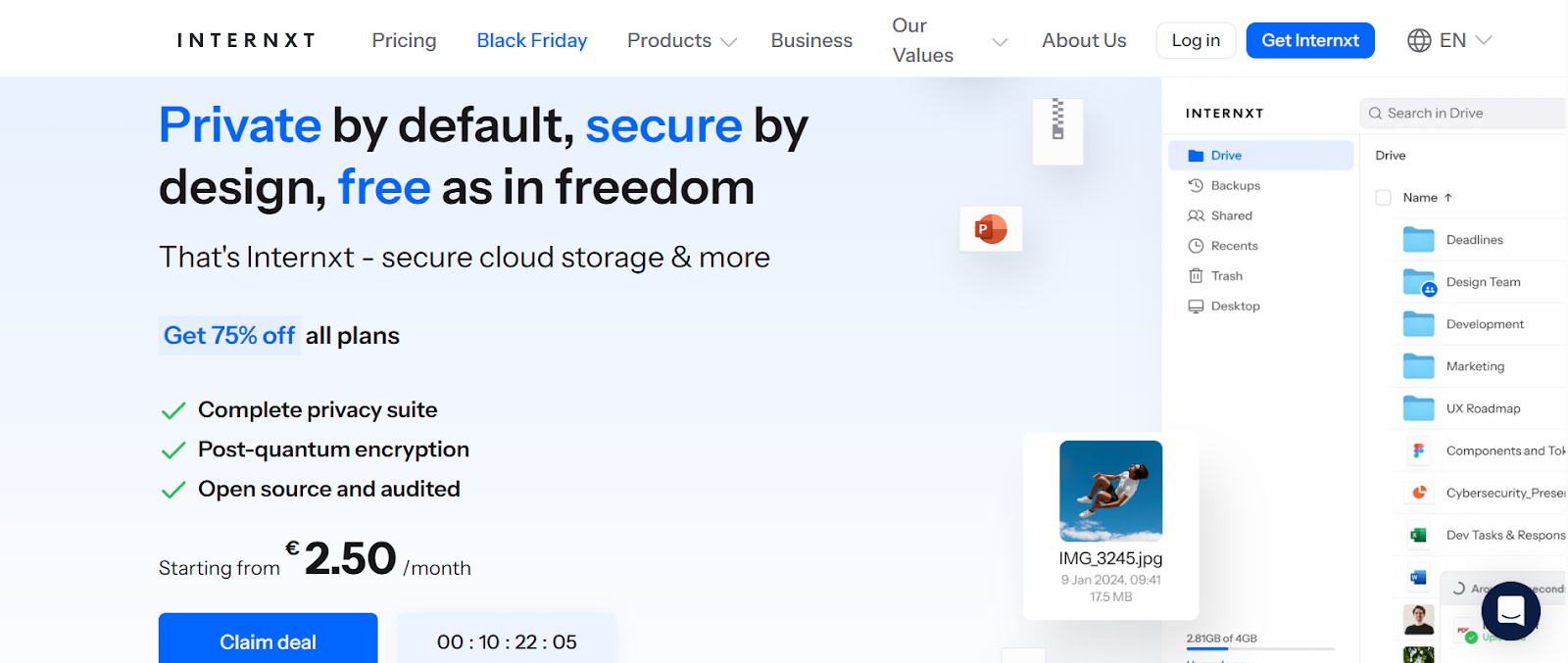Open the IMG_3245.jpg thumbnail
The height and width of the screenshot is (663, 1568).
point(1110,493)
